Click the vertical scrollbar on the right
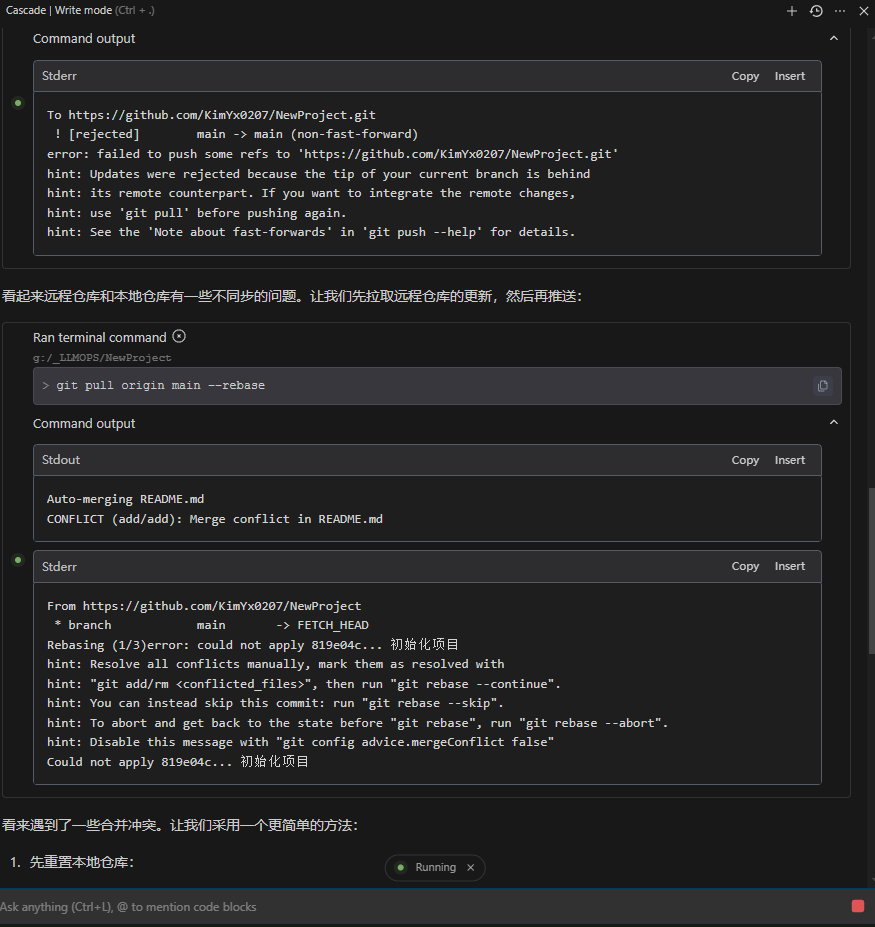Image resolution: width=875 pixels, height=927 pixels. click(871, 571)
